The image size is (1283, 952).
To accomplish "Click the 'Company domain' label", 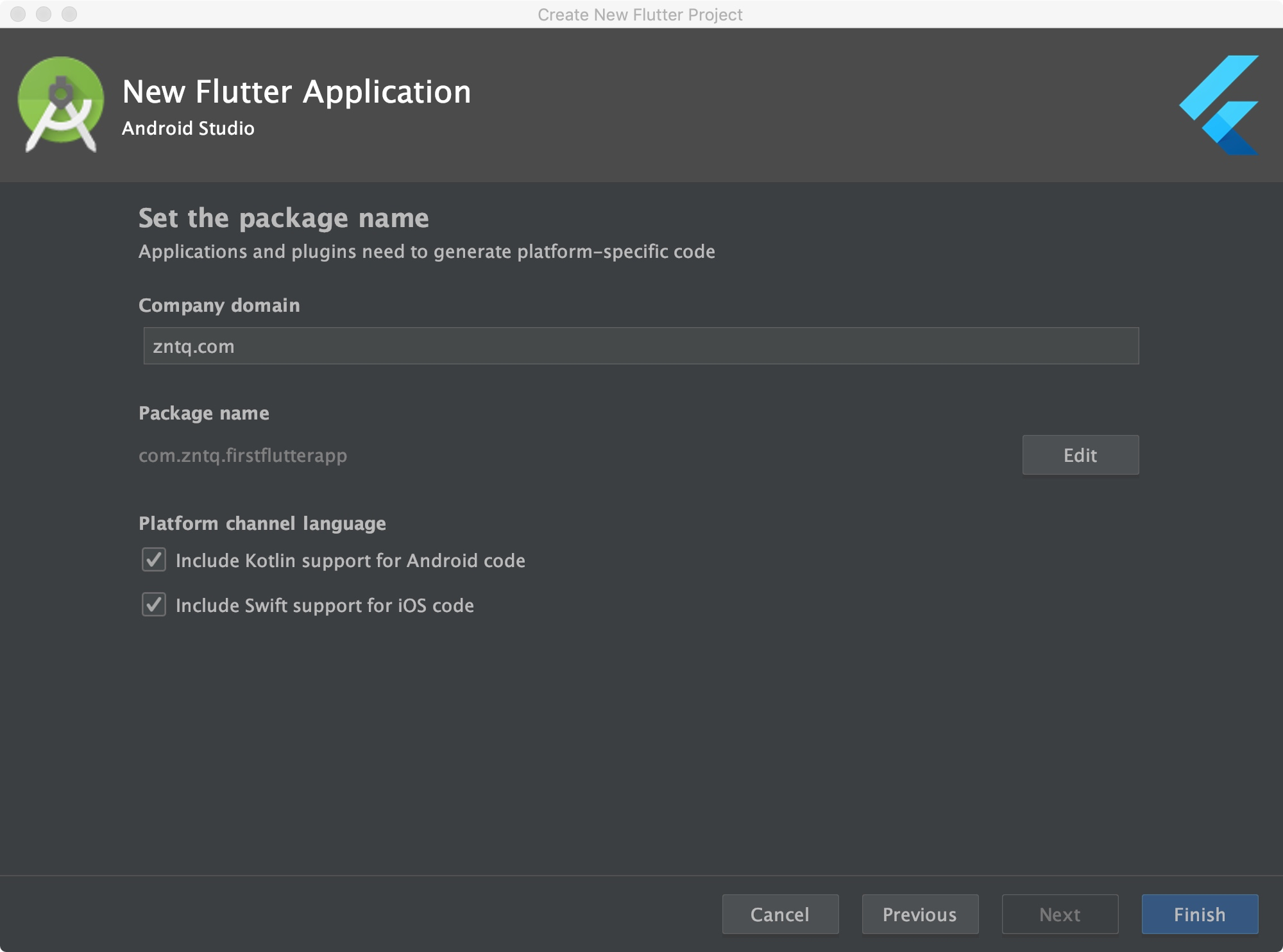I will 219,305.
